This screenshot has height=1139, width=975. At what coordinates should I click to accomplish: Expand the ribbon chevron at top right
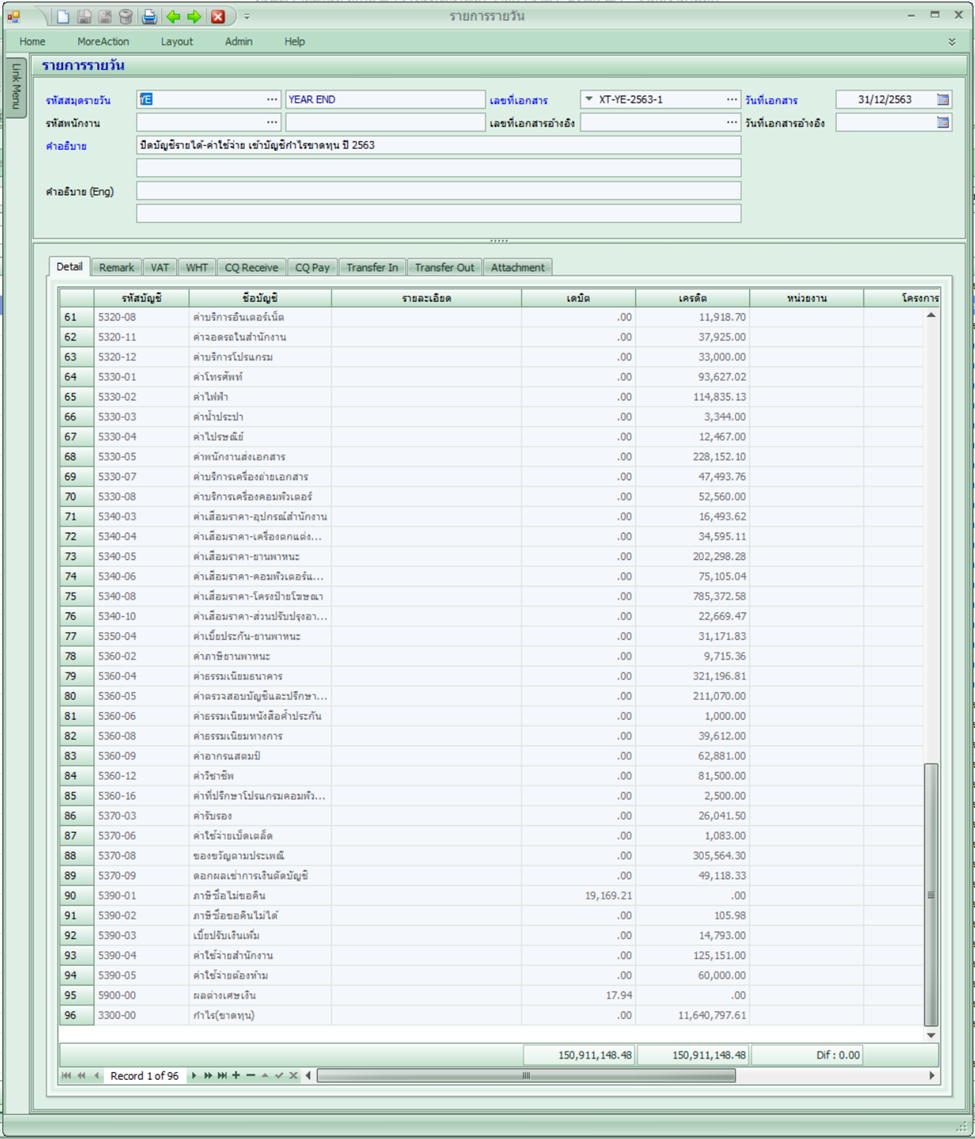click(x=952, y=42)
